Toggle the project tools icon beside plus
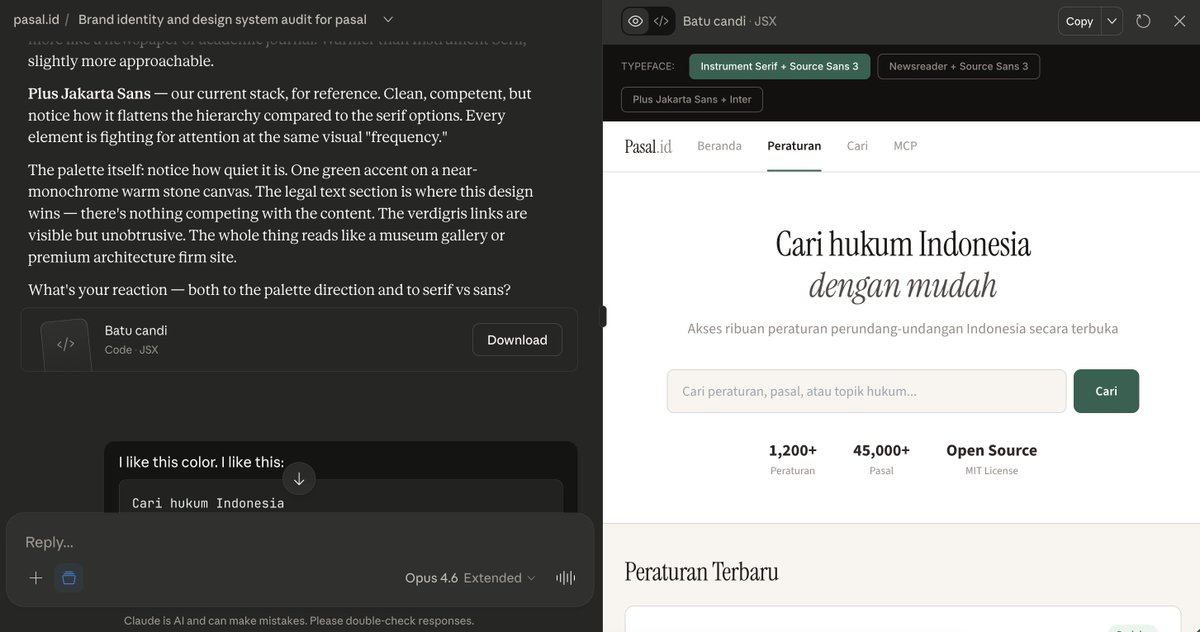The width and height of the screenshot is (1200, 632). [x=69, y=578]
